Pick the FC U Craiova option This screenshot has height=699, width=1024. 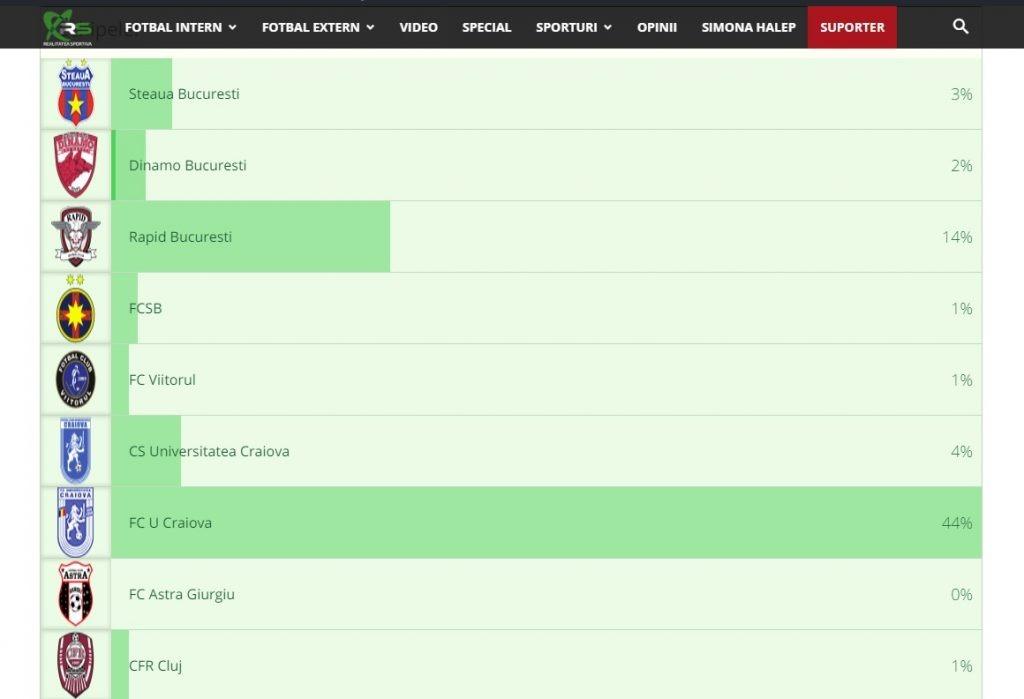546,523
